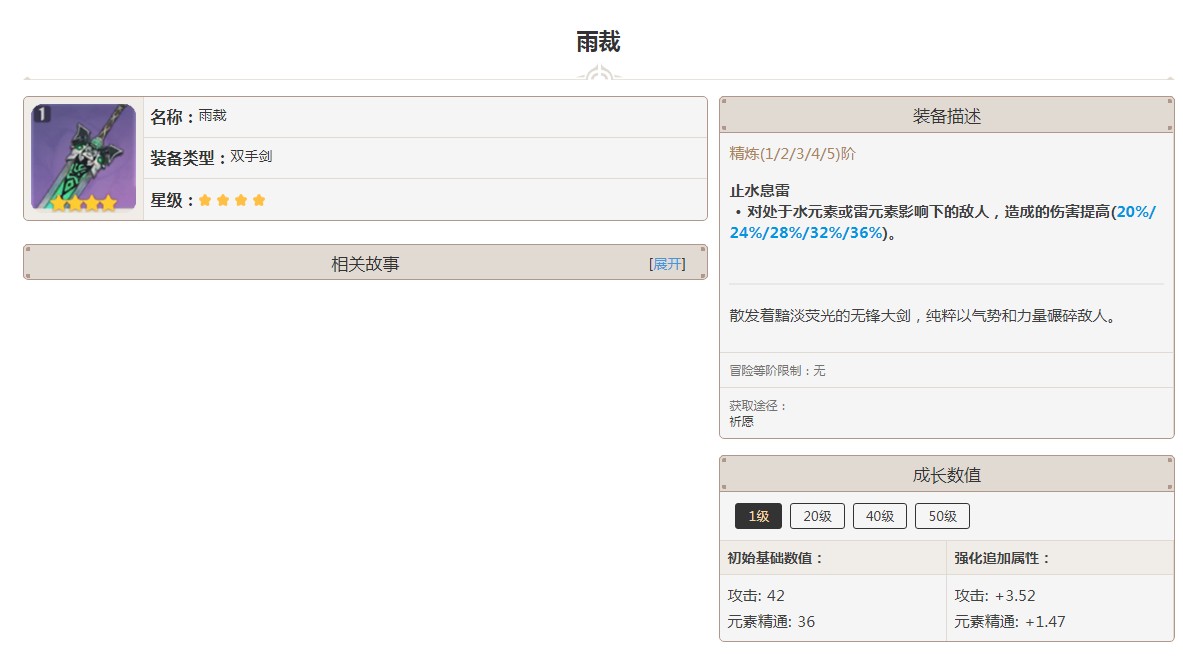Collapse the 装备描述 panel
Screen dimensions: 1183x656
point(946,114)
